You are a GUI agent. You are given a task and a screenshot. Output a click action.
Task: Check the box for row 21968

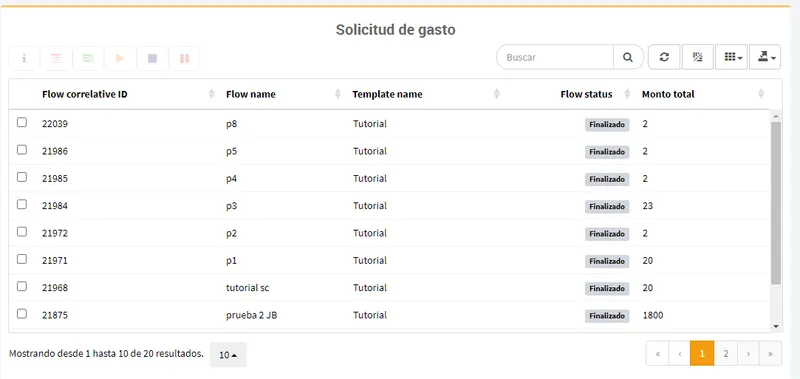point(22,286)
